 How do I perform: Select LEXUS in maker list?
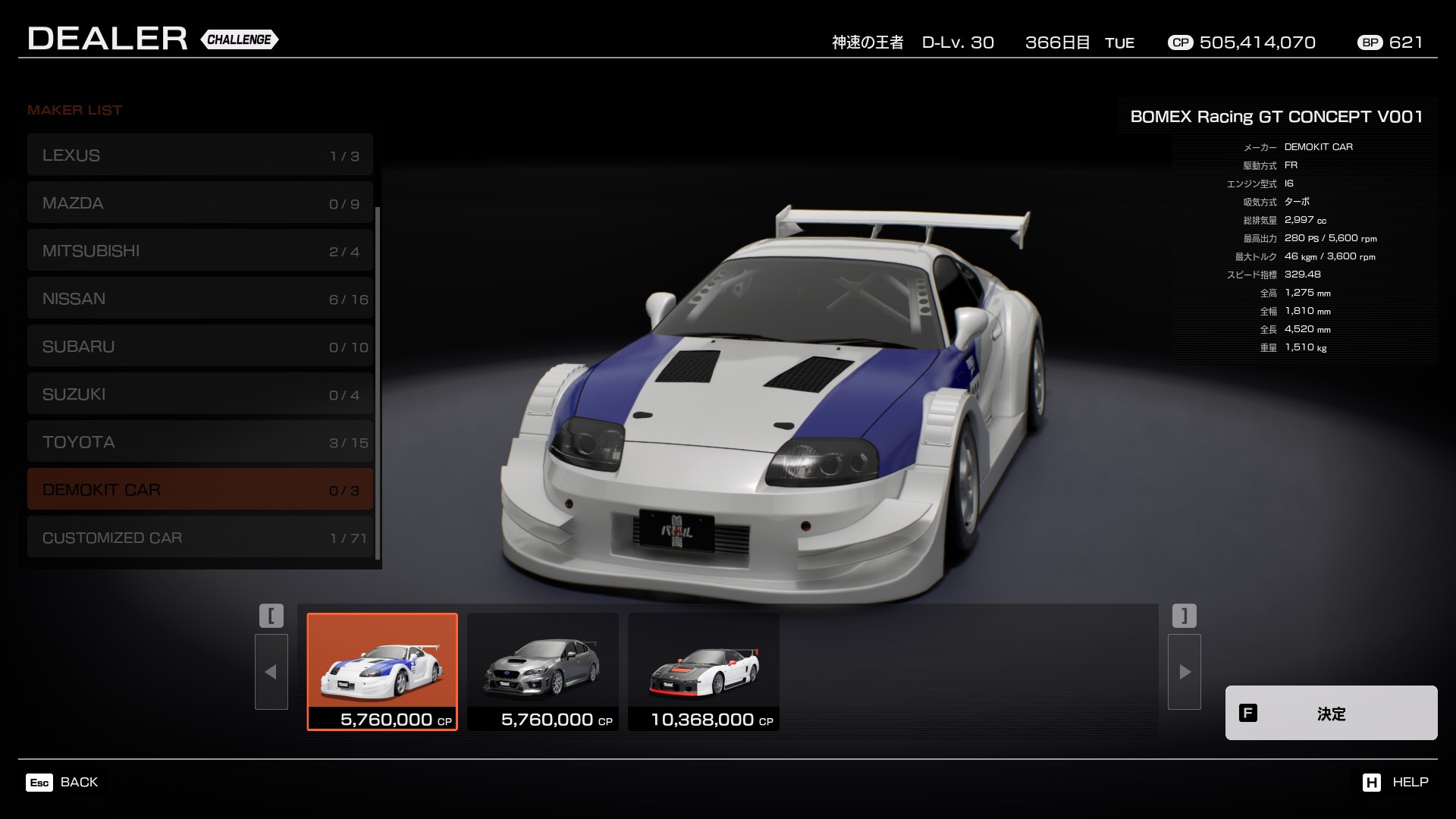(x=200, y=155)
